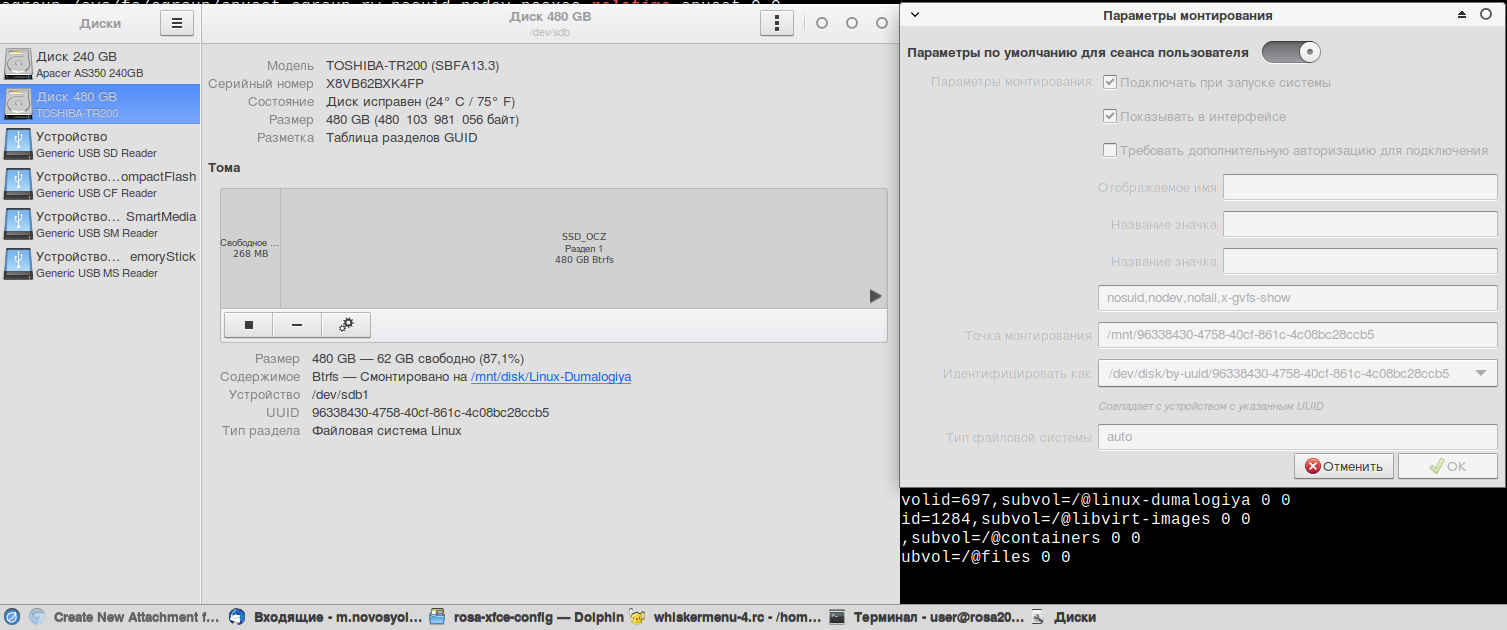
Task: Delete the partition with the minus button
Action: tap(297, 325)
